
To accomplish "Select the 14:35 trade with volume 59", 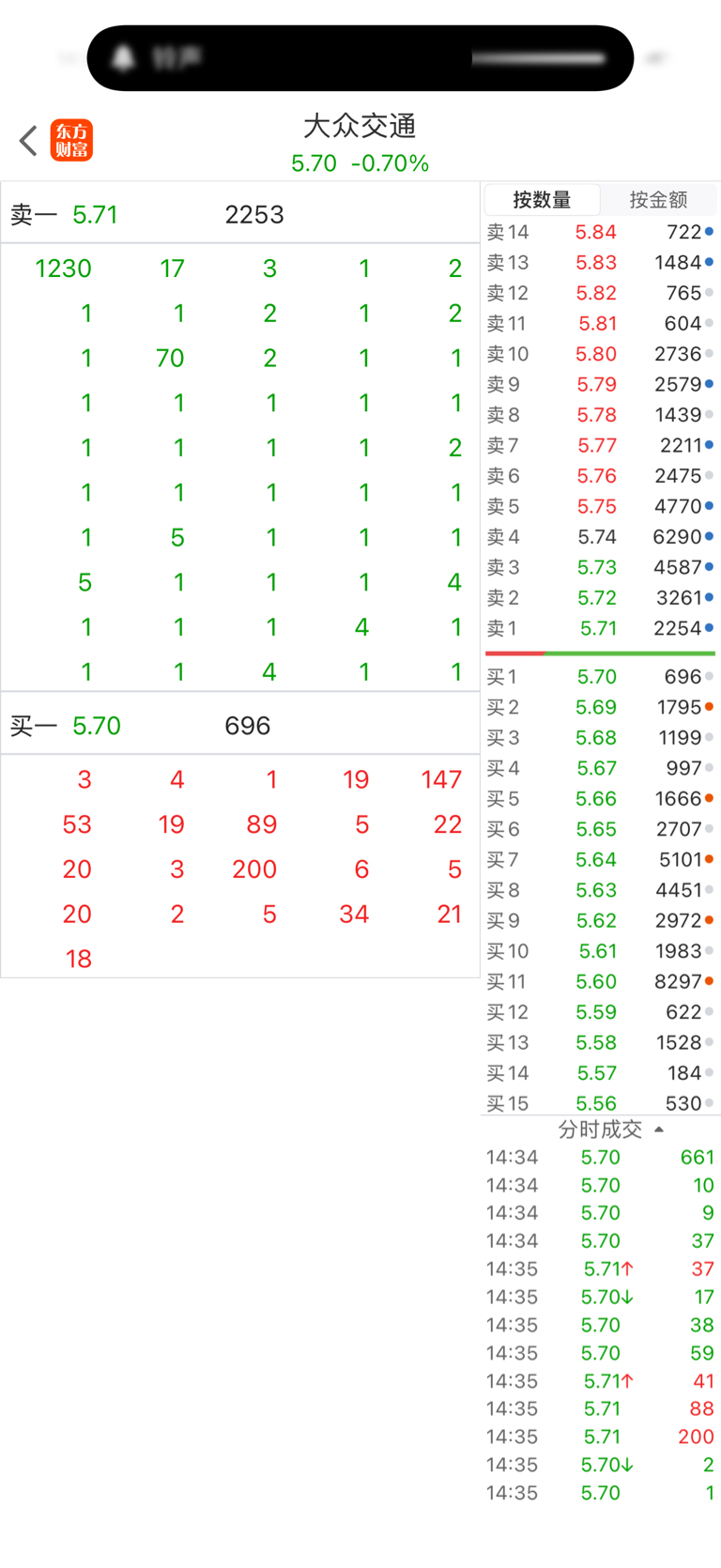I will tap(600, 1353).
